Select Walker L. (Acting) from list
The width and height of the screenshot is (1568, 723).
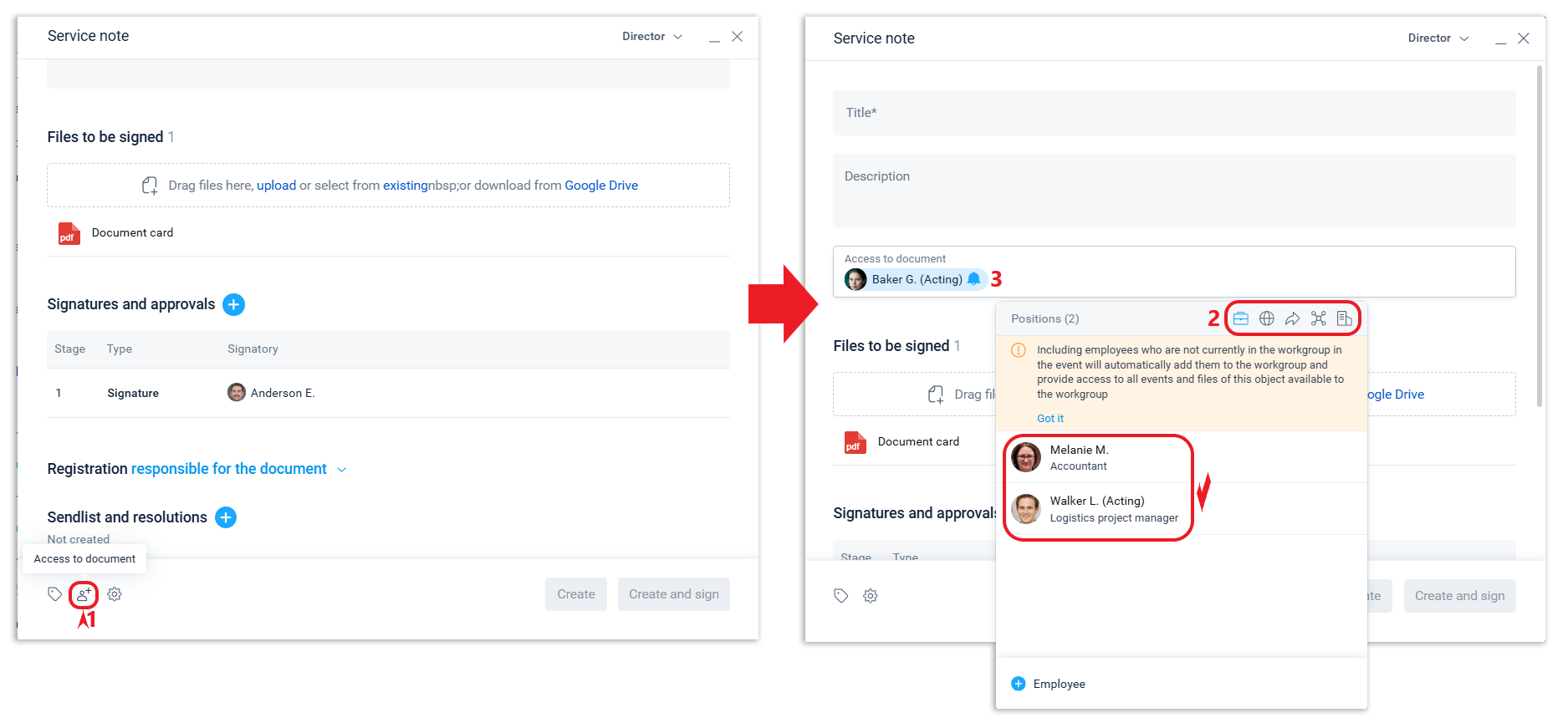(x=1097, y=509)
